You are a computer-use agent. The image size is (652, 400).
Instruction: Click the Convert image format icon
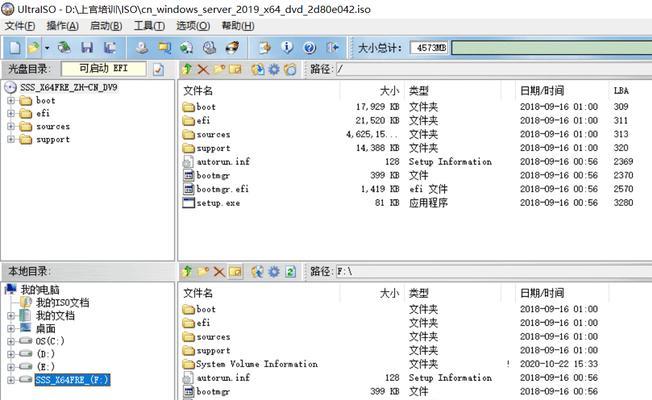coord(164,47)
